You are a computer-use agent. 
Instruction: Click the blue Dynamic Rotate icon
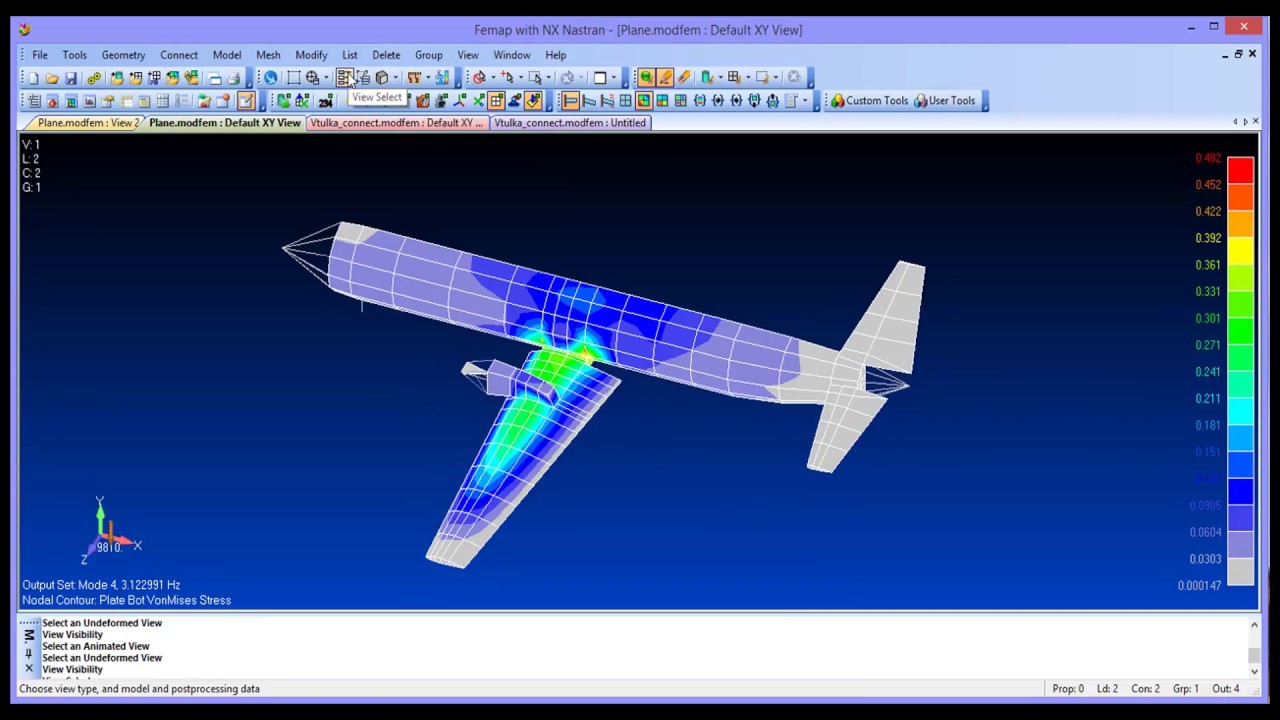point(270,77)
